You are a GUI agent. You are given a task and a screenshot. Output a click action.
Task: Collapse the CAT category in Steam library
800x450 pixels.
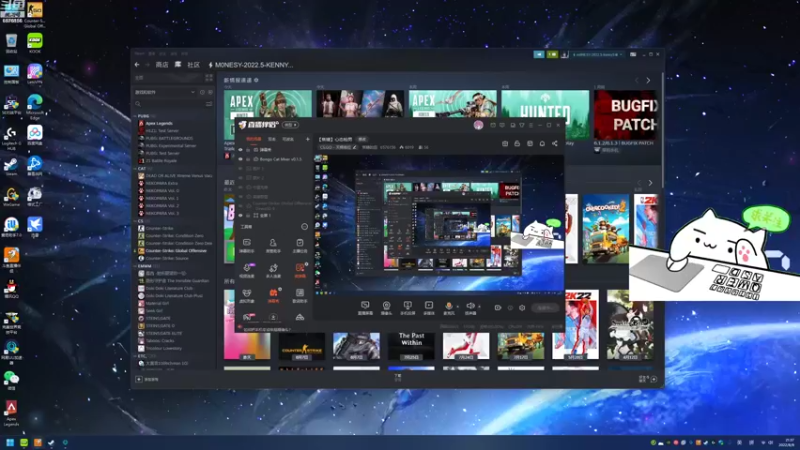pyautogui.click(x=136, y=168)
